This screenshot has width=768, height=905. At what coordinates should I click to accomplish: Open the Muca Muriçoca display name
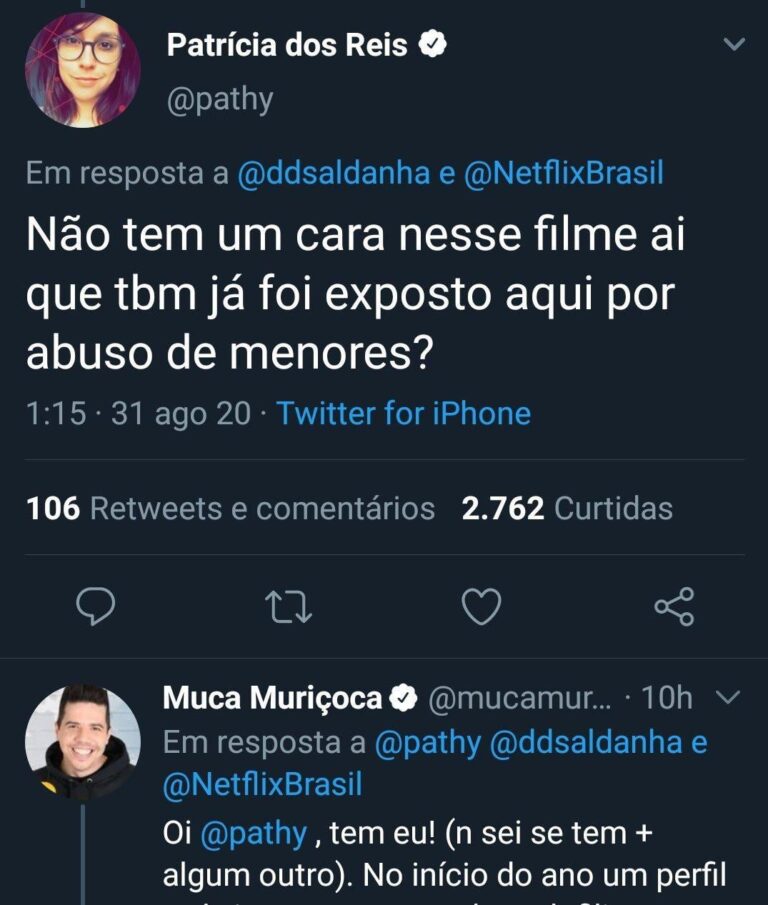point(272,699)
